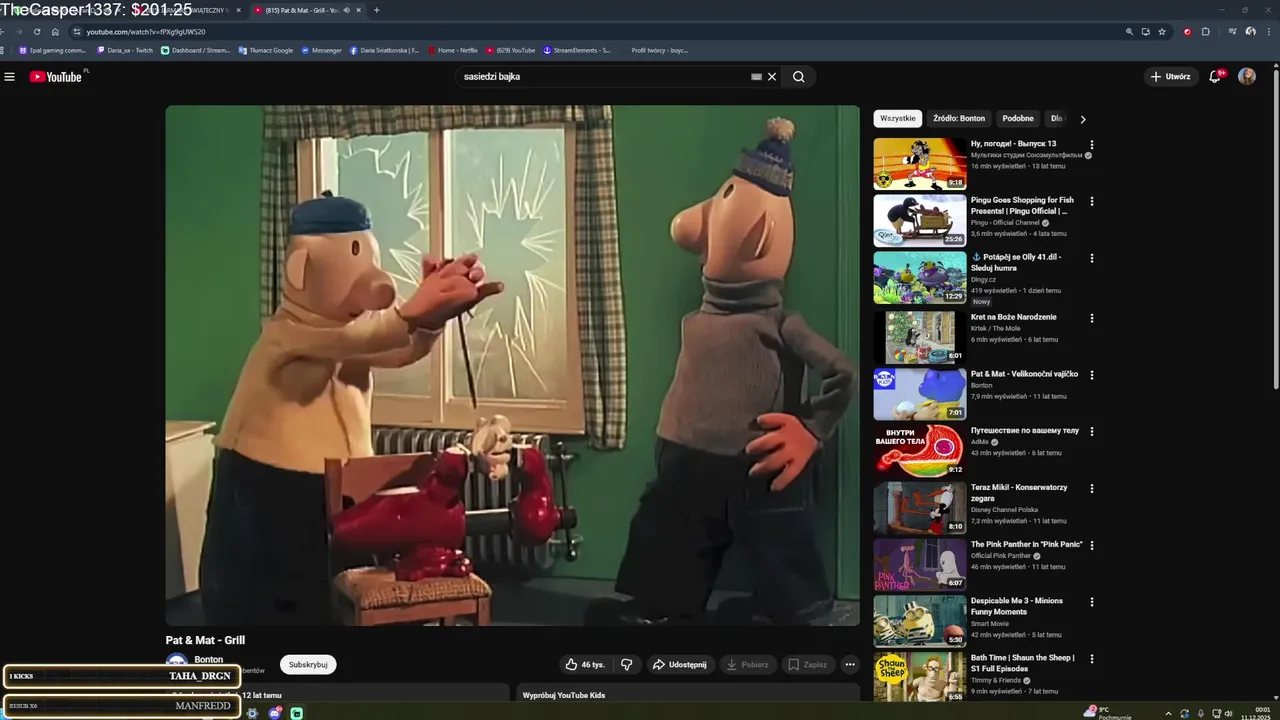Open the Pingu Goes Shopping for Fish thumbnail
This screenshot has height=720, width=1280.
coord(920,220)
